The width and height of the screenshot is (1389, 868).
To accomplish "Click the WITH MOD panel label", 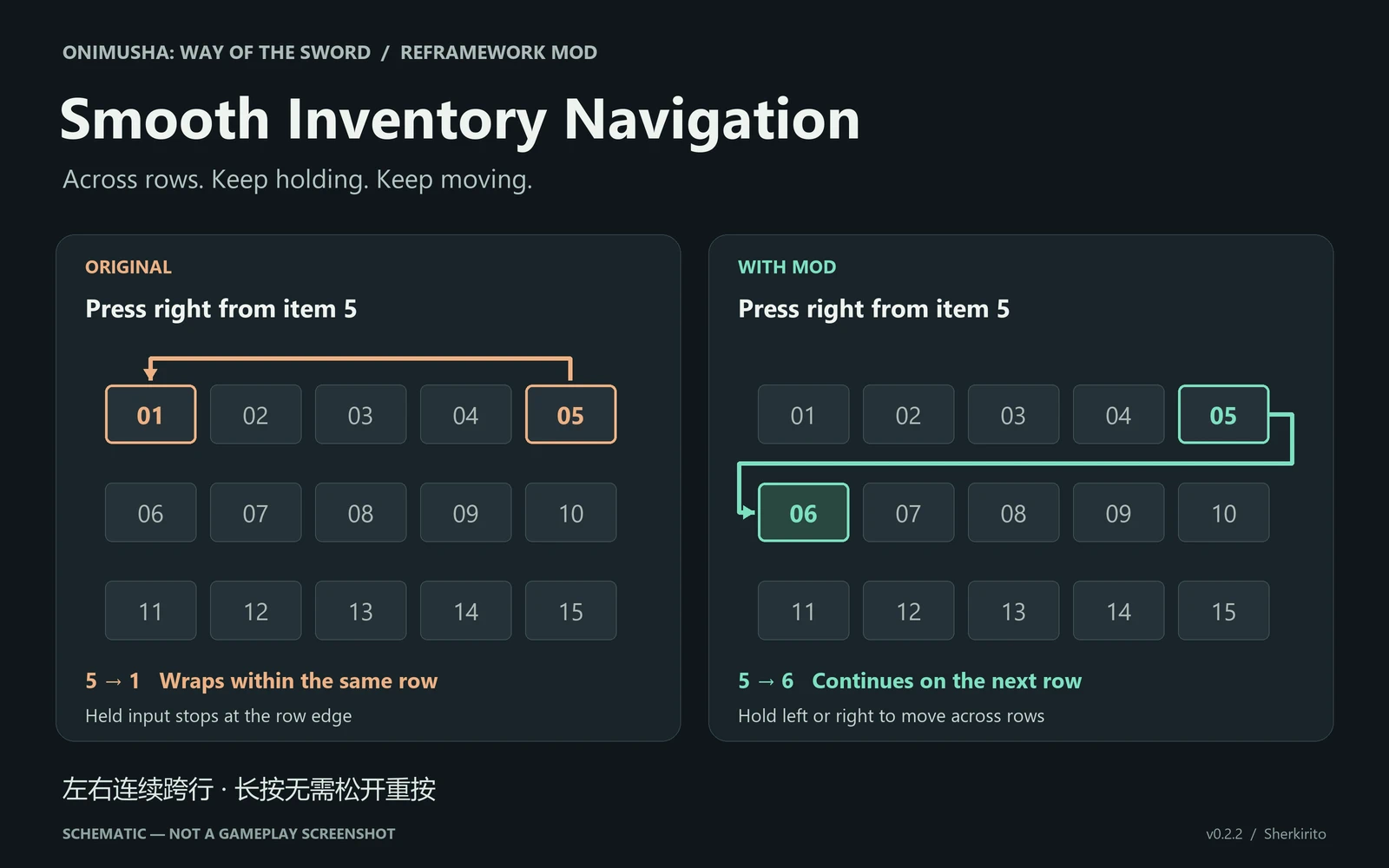I will click(787, 267).
